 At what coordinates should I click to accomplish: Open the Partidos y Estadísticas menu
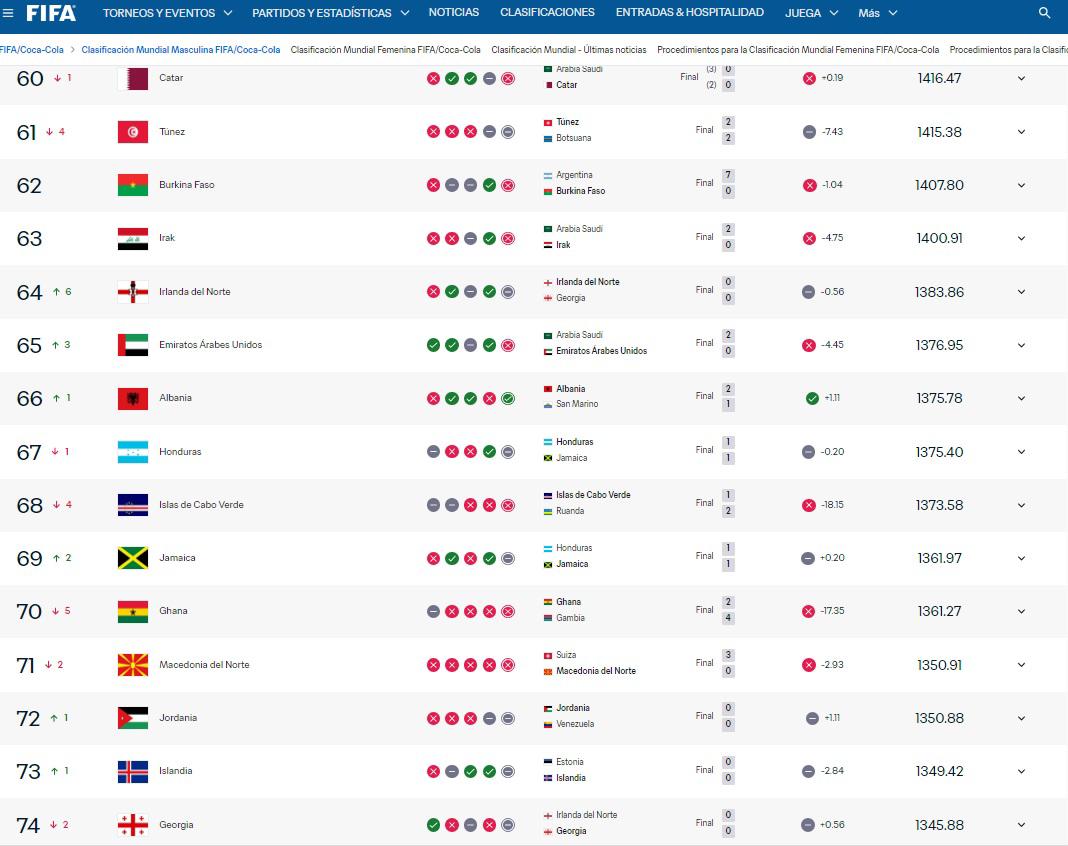pos(330,13)
